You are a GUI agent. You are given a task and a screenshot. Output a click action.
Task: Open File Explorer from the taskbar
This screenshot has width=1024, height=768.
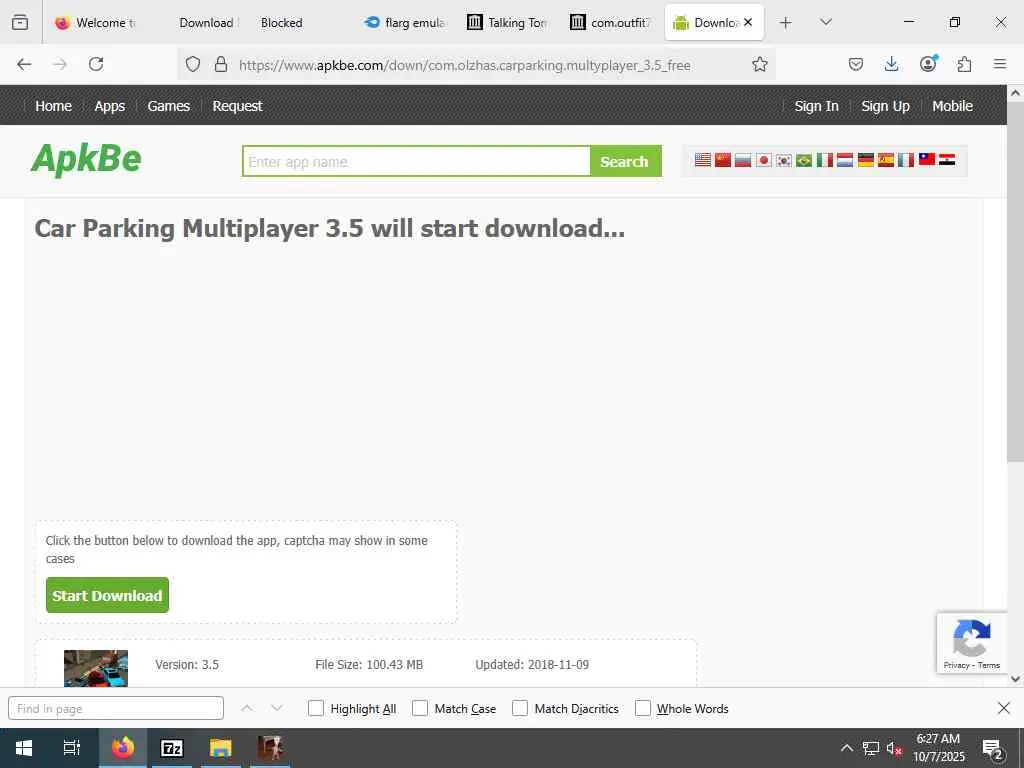point(221,748)
